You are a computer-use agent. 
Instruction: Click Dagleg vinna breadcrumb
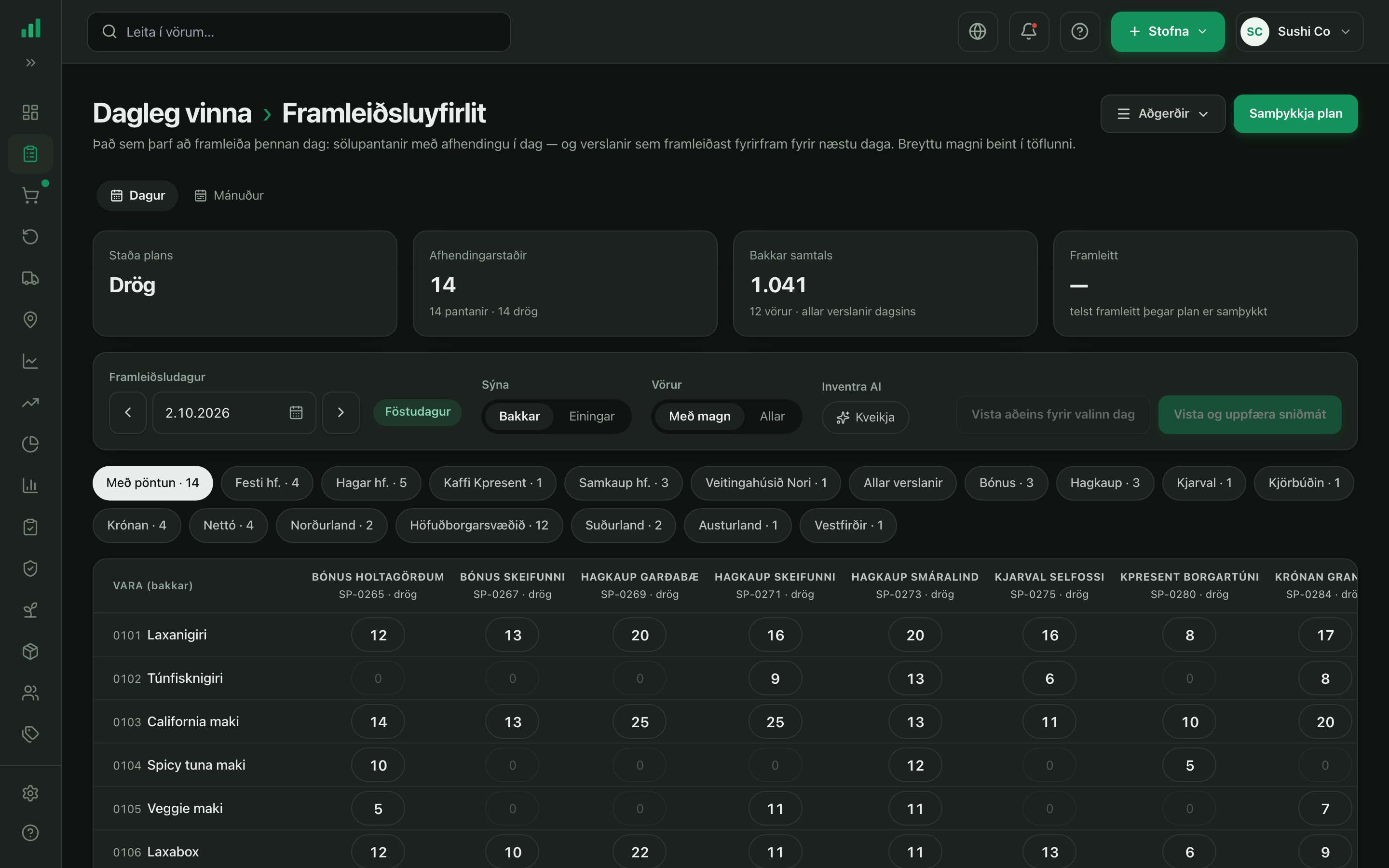point(172,113)
